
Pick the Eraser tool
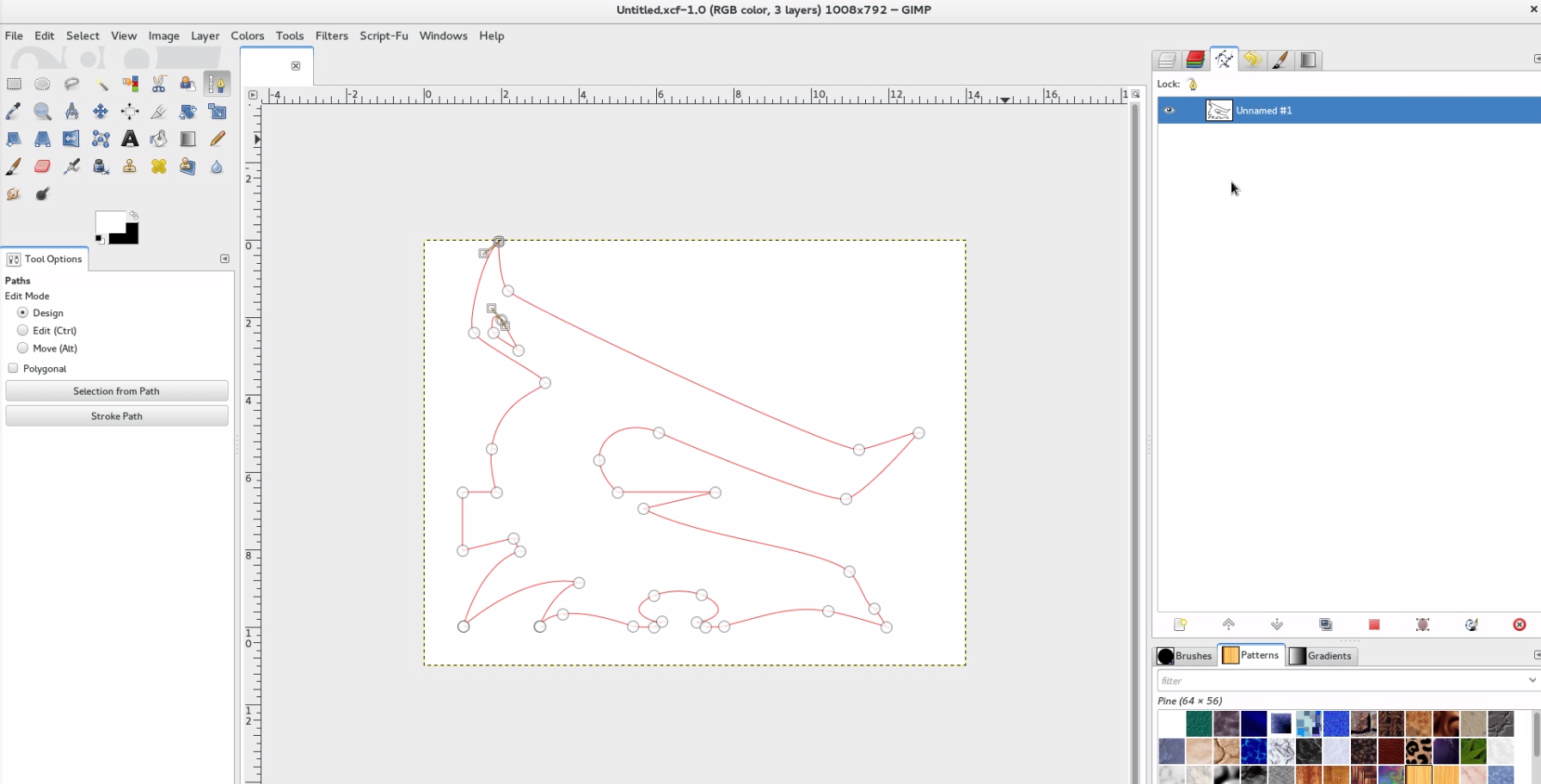tap(42, 167)
